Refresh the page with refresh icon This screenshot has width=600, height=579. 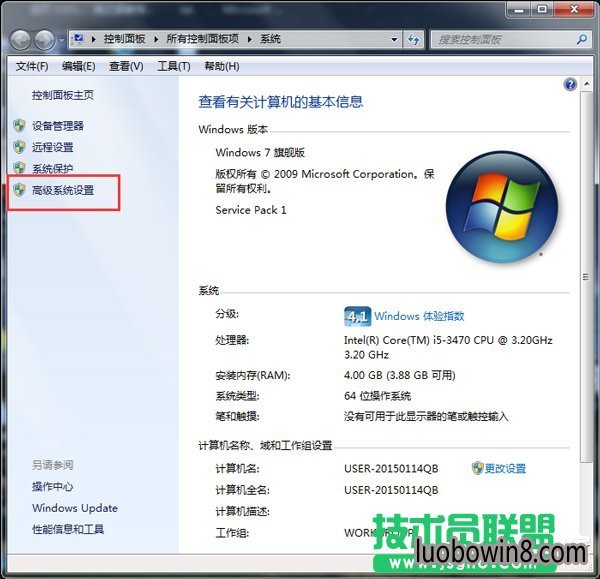(x=413, y=39)
